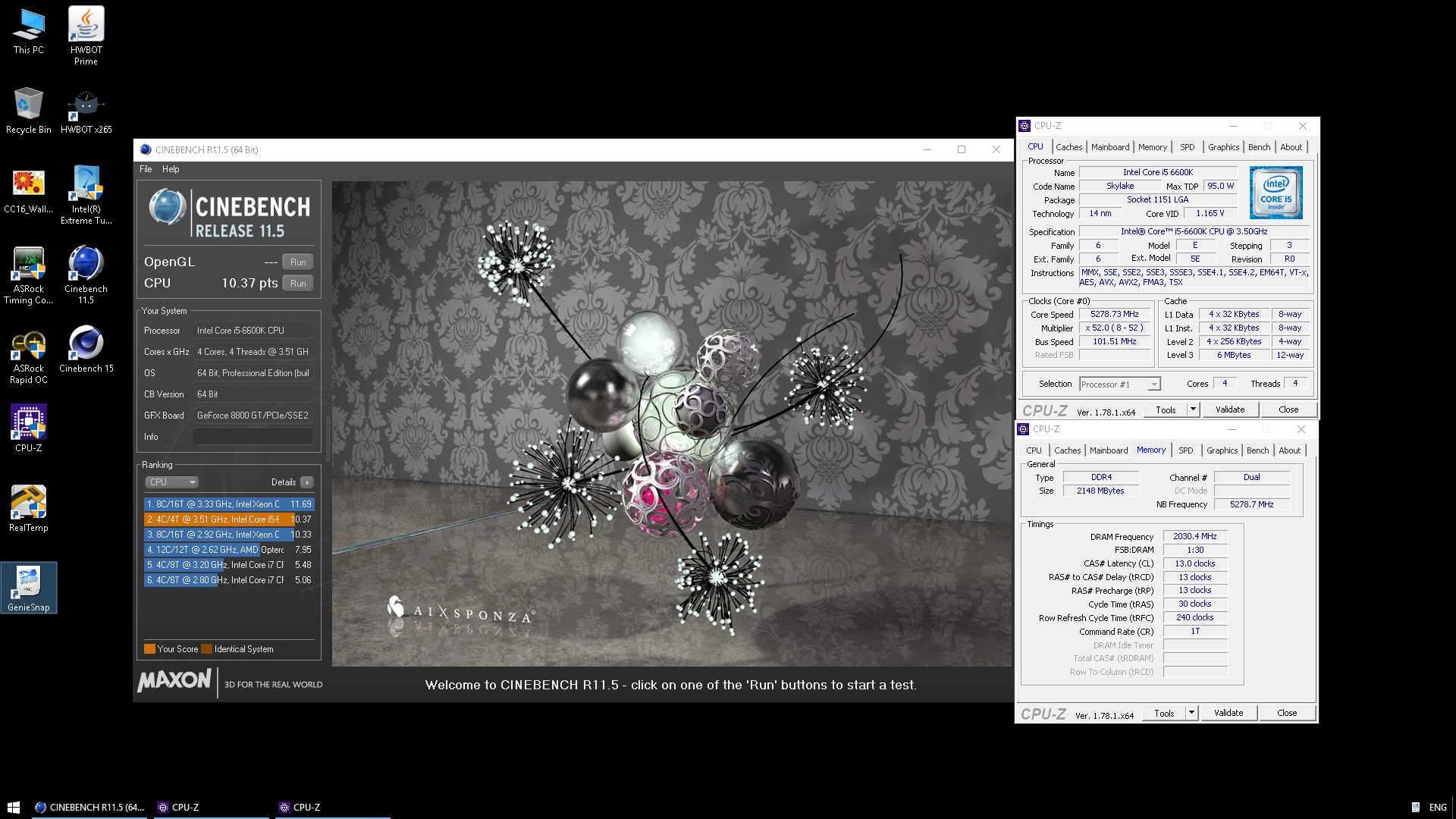Click the Windows Start button
1456x819 pixels.
pyautogui.click(x=14, y=807)
